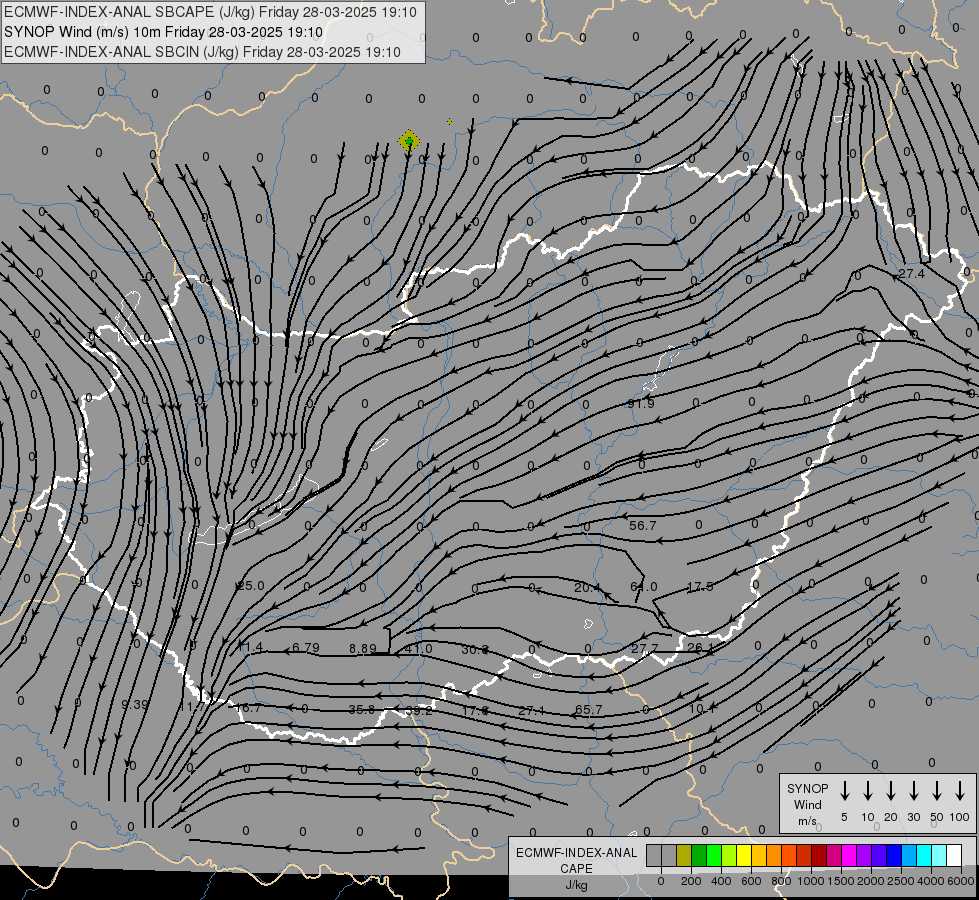Select the dark red CAPE legend swatch

(819, 855)
